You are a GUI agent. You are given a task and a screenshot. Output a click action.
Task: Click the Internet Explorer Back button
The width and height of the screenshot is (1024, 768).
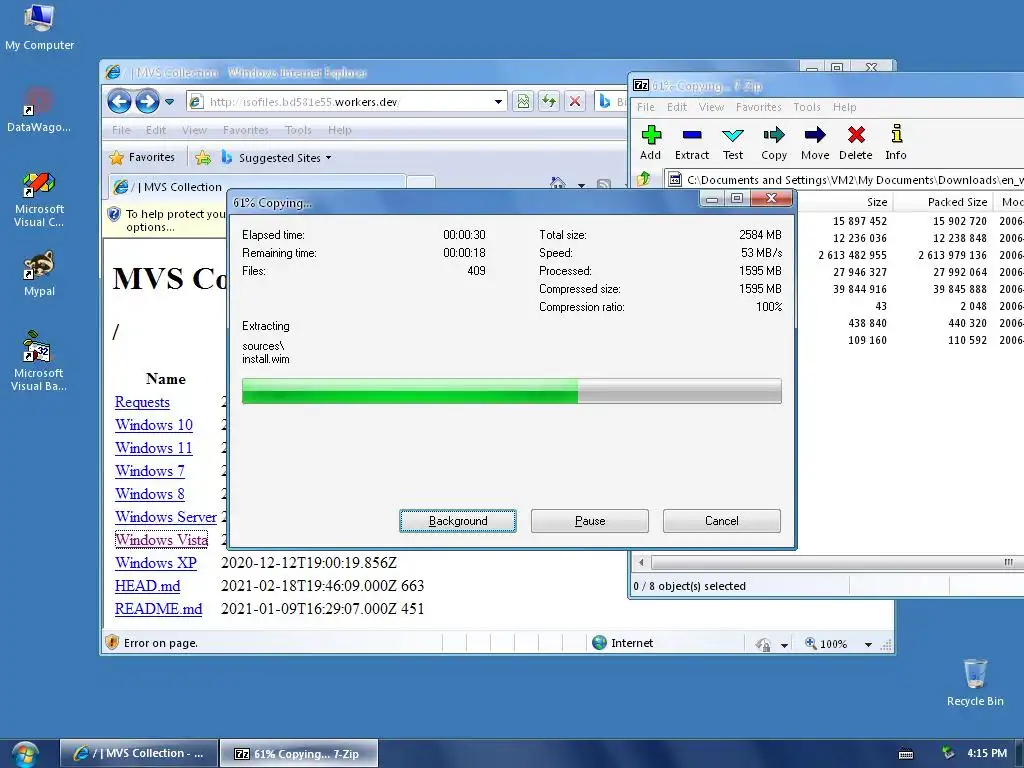pos(120,101)
